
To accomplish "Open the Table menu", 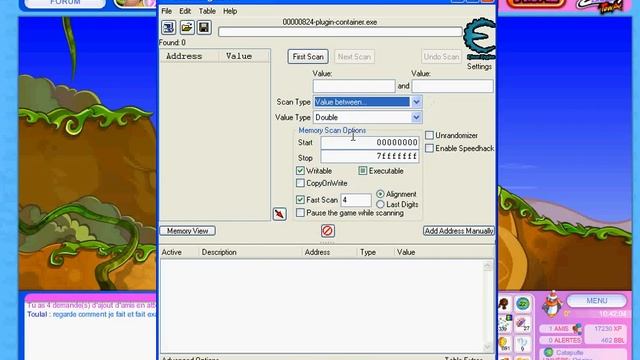I will tap(207, 11).
